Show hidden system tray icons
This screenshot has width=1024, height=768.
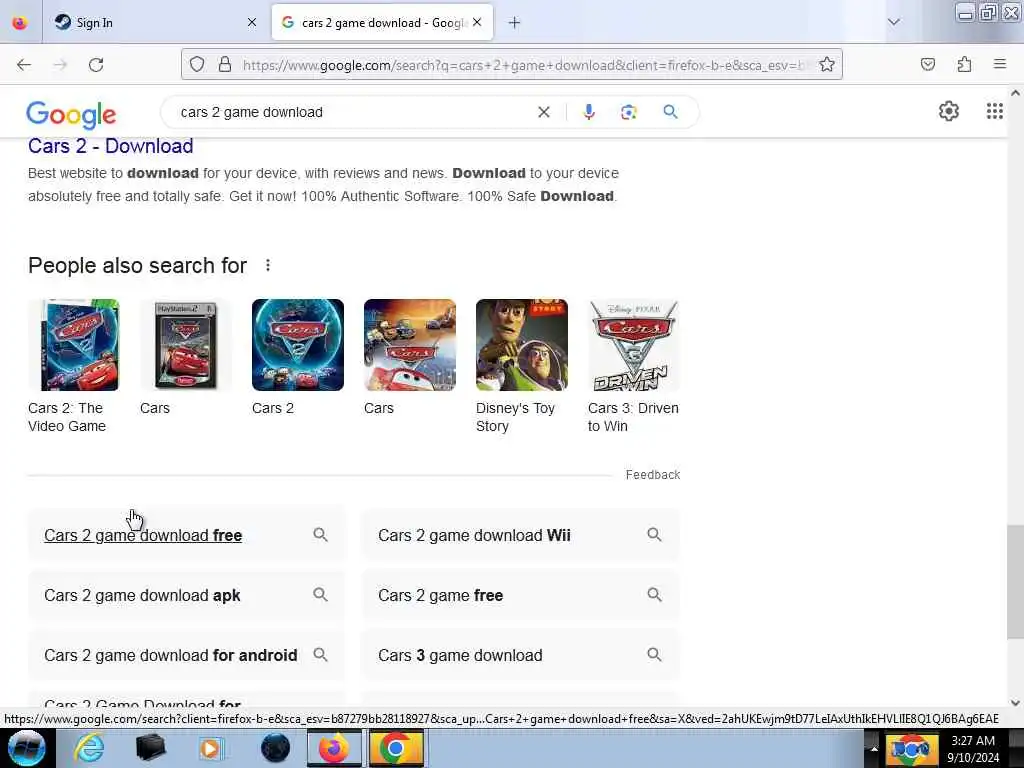tap(874, 748)
